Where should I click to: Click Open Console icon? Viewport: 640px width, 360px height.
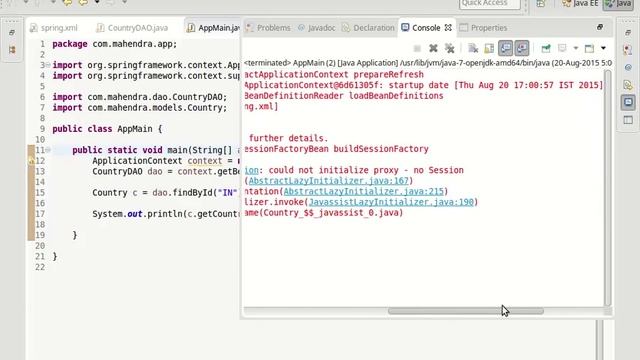coord(589,48)
